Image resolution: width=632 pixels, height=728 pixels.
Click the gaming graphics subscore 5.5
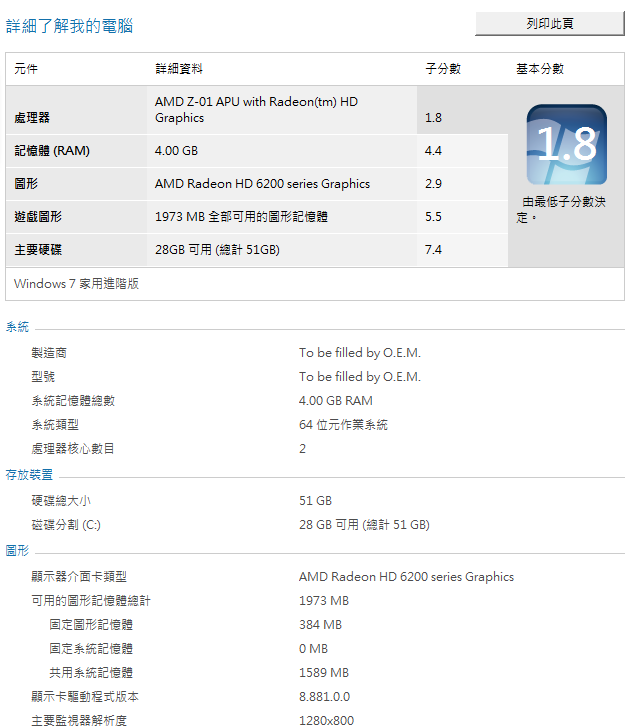(433, 217)
